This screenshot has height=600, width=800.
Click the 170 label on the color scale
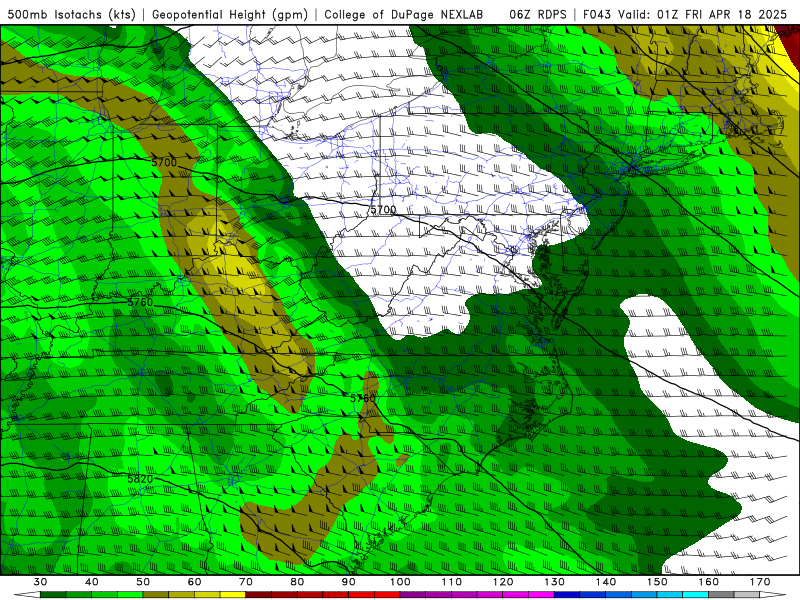pos(760,582)
